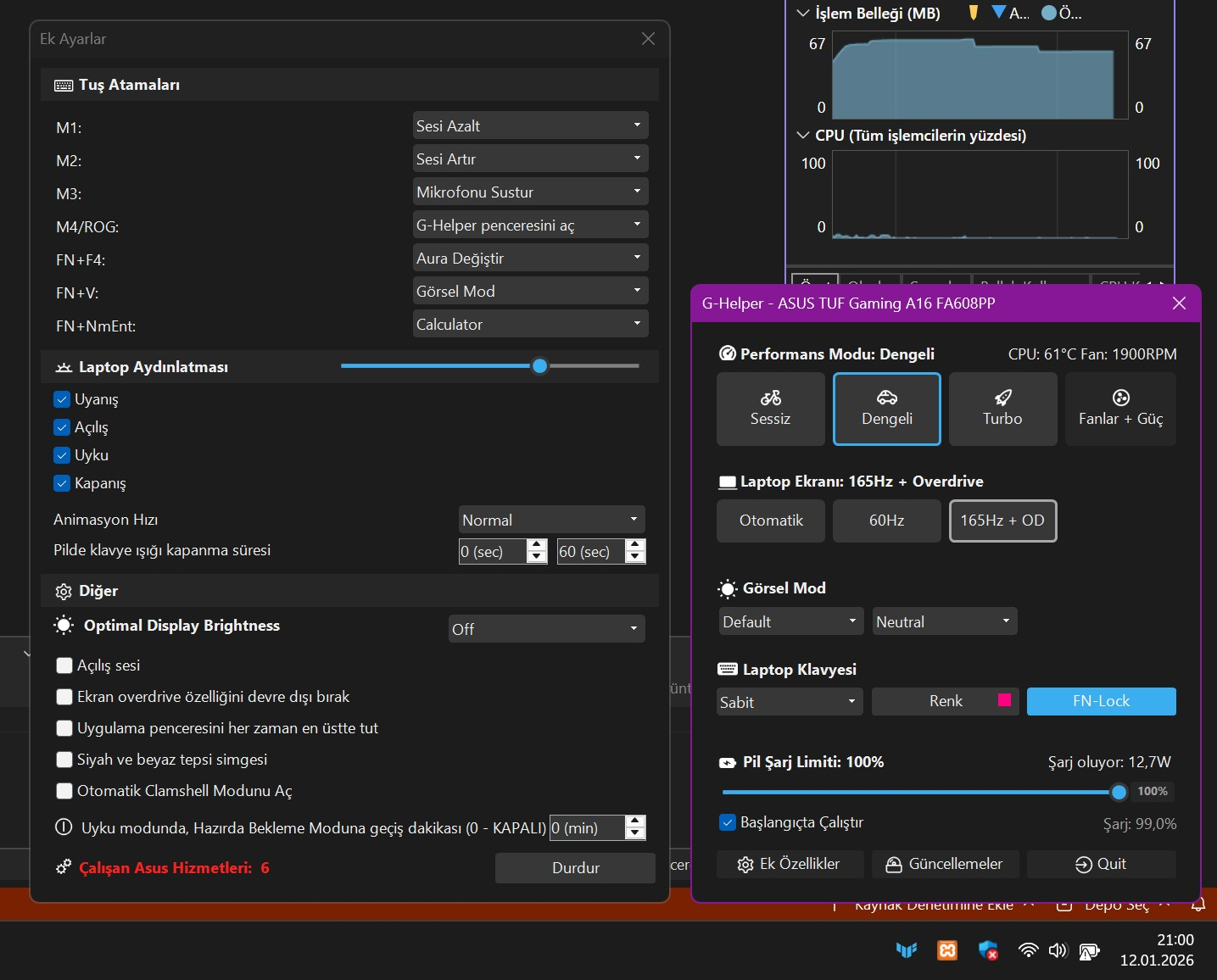Click the sun icon beside Optimal Display Brightness

[x=64, y=626]
